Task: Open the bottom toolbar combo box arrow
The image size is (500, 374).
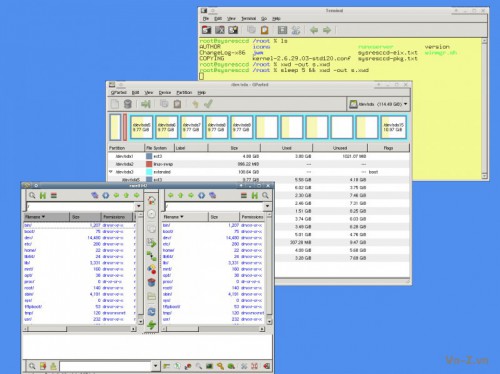Action: tap(155, 366)
